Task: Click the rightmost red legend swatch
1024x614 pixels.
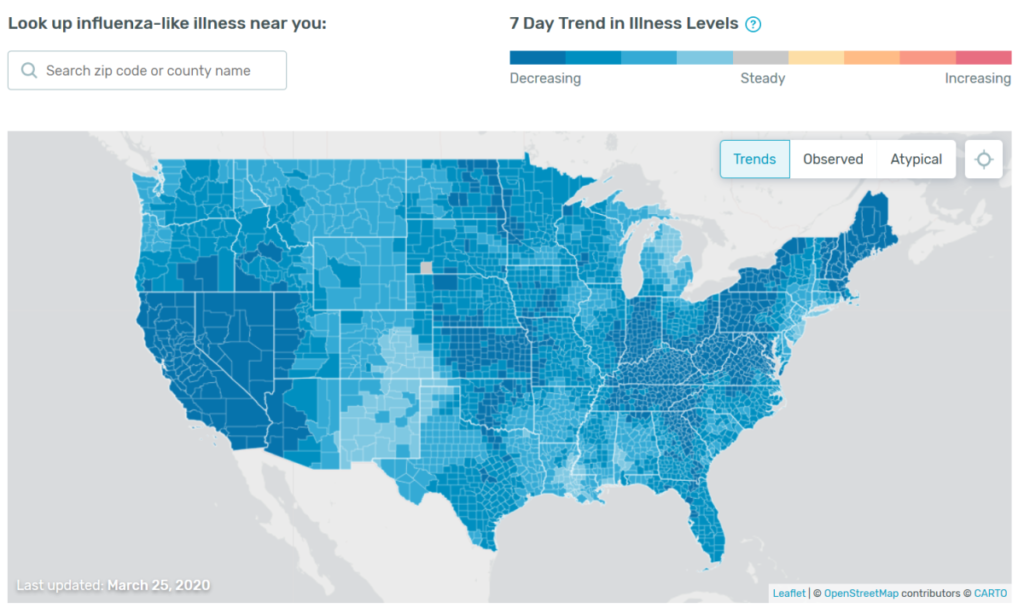Action: click(x=984, y=57)
